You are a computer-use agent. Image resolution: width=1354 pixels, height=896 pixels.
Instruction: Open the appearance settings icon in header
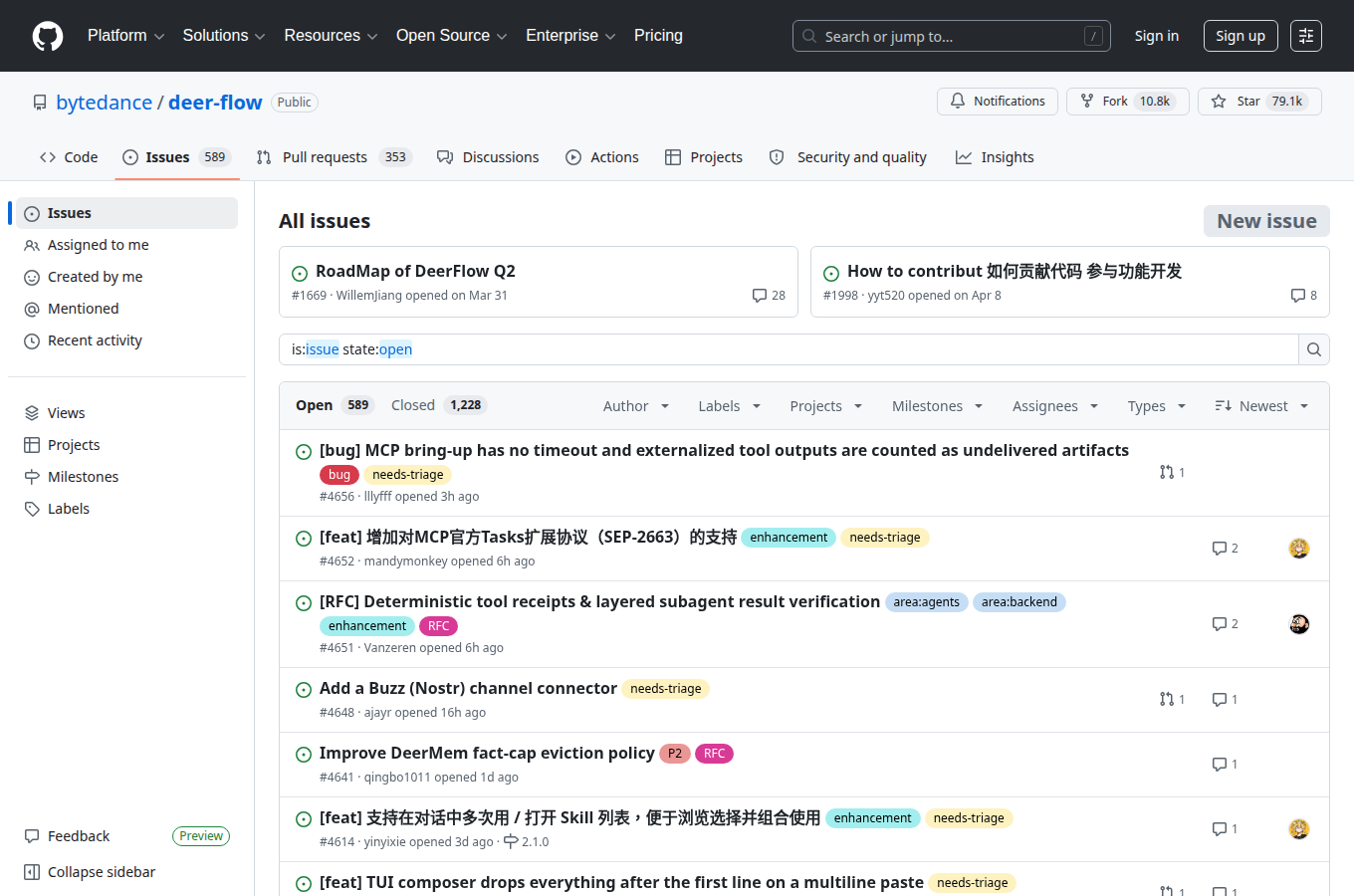pyautogui.click(x=1306, y=36)
